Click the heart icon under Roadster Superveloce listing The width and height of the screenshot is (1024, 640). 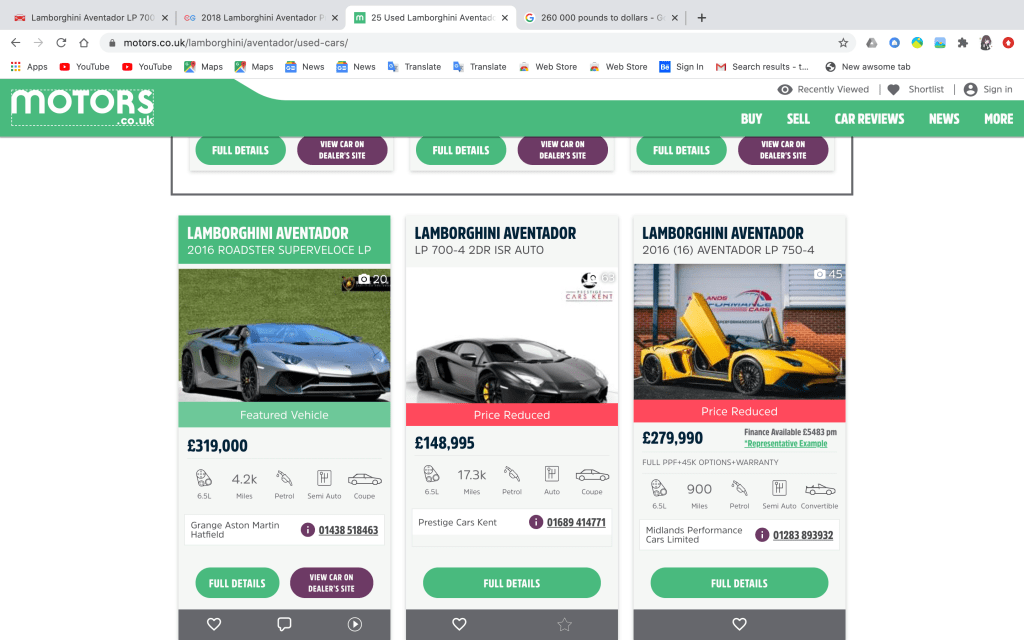point(213,624)
